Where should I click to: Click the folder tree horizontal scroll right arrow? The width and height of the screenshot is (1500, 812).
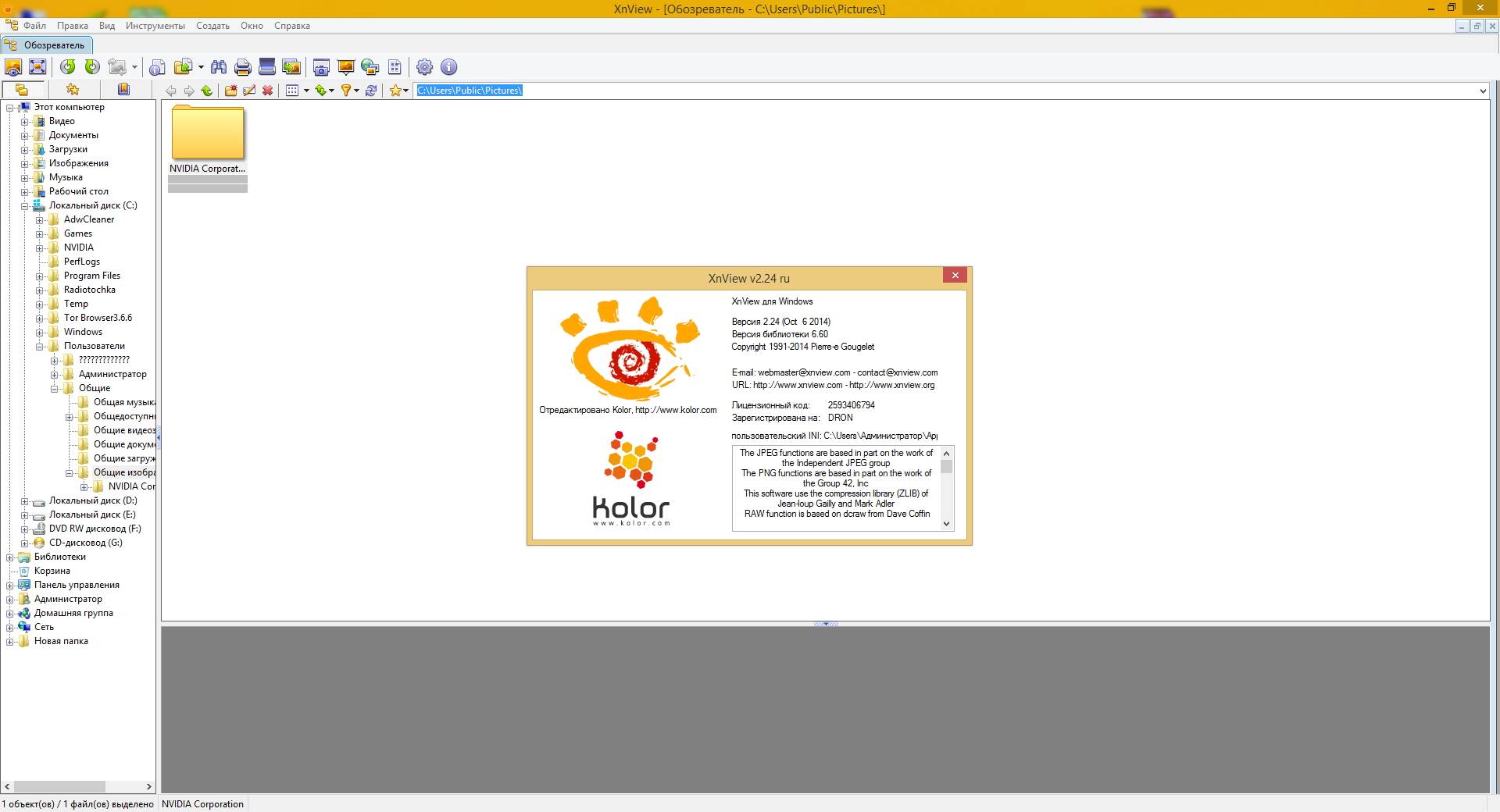tap(148, 786)
